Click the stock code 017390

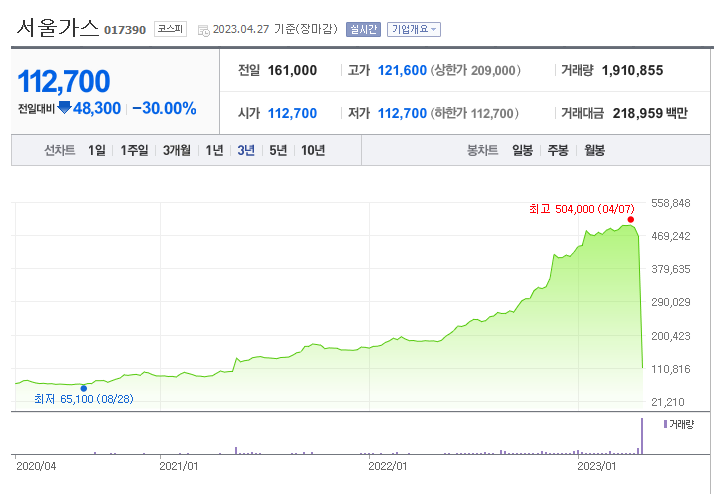tap(125, 31)
